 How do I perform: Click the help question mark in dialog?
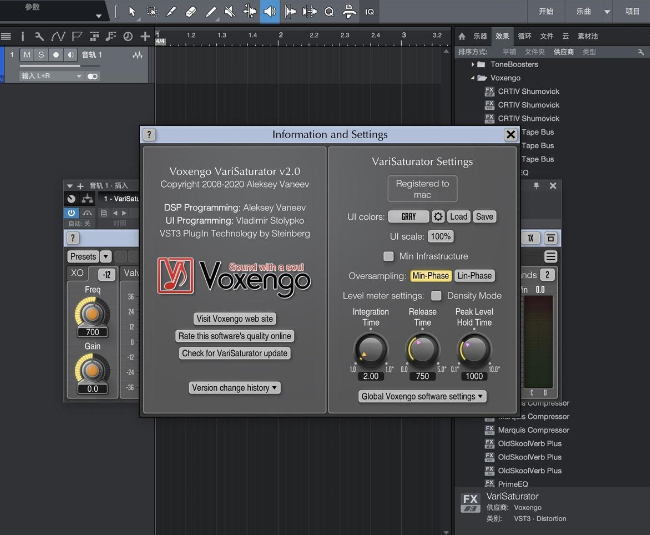(149, 134)
